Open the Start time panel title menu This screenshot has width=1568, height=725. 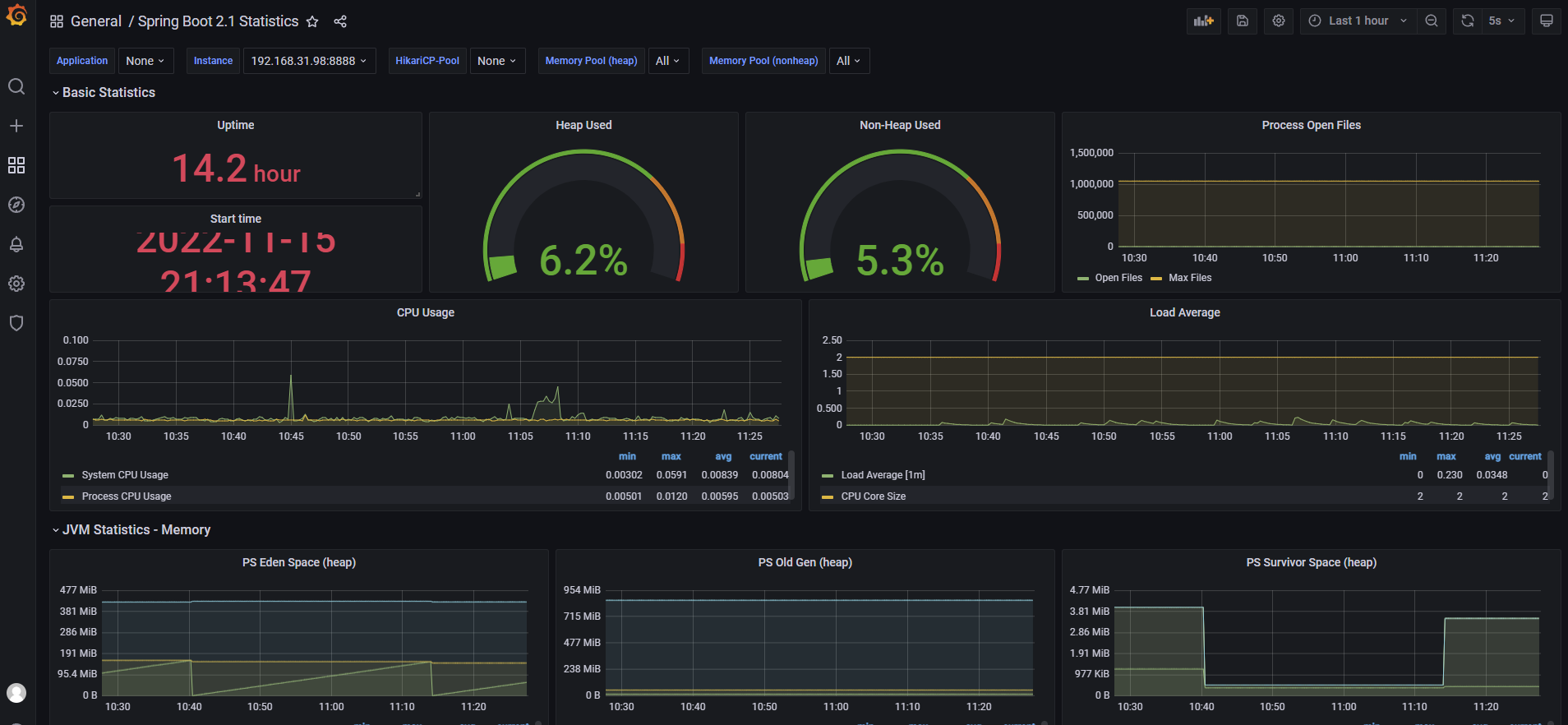[236, 219]
